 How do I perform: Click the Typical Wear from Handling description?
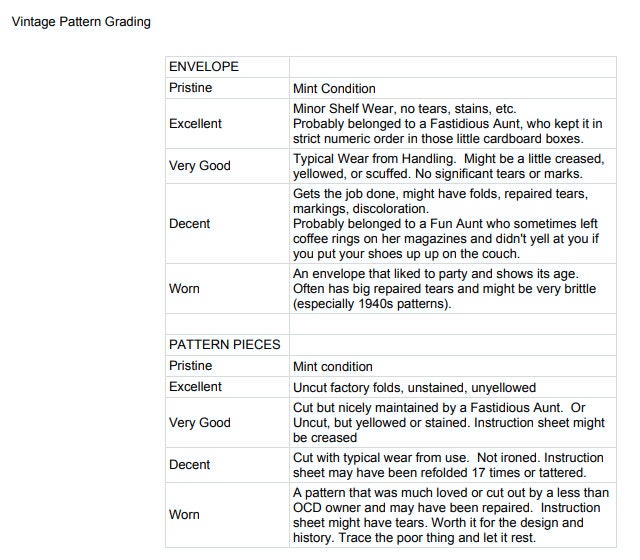tap(448, 166)
